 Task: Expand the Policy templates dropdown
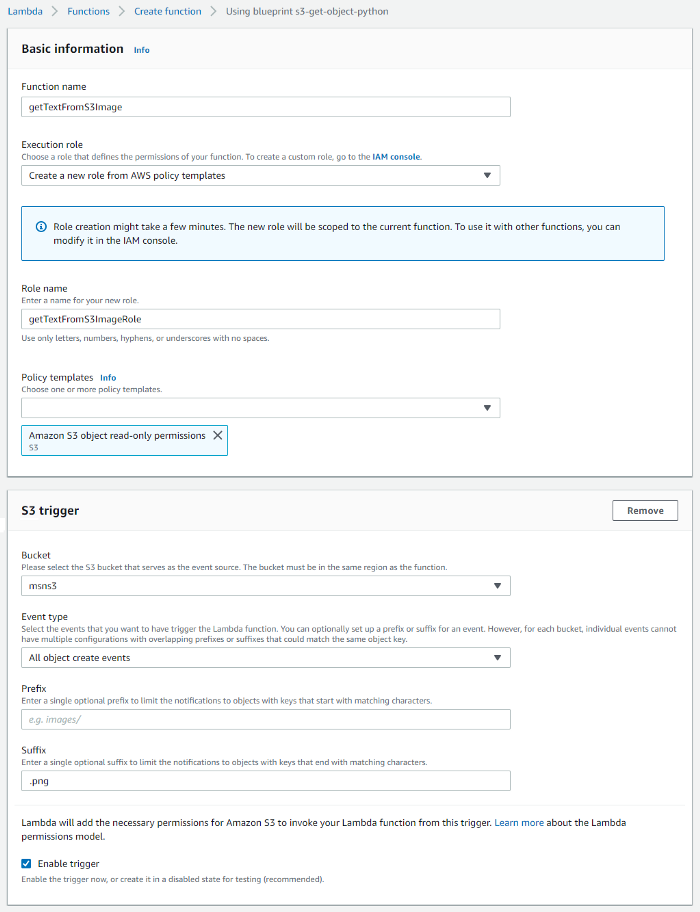click(260, 408)
